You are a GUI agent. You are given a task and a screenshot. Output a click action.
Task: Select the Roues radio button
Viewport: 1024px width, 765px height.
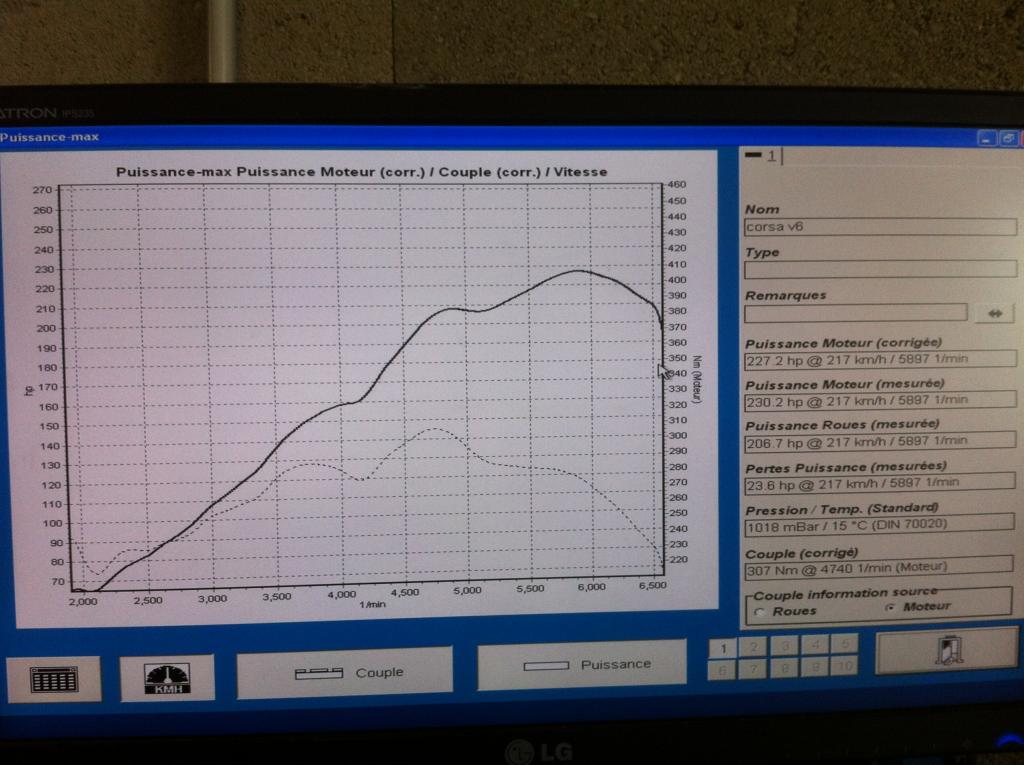pos(760,612)
